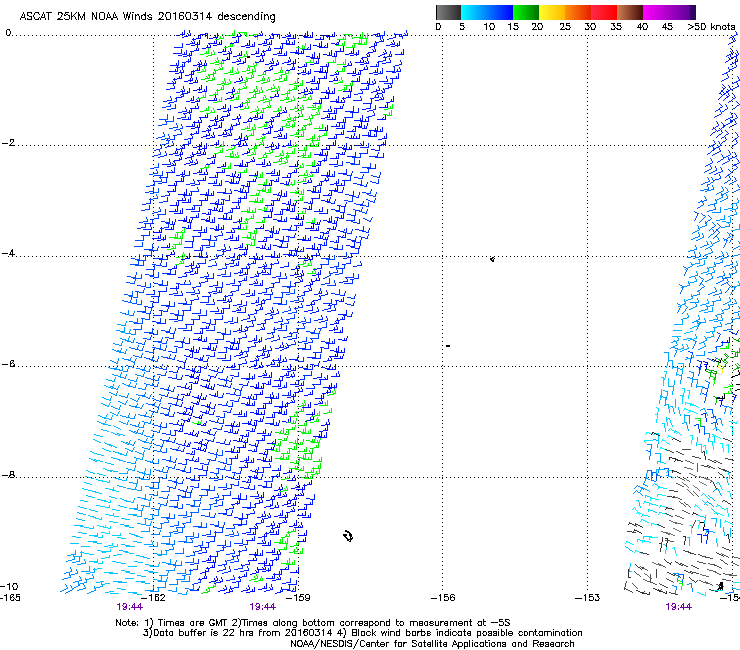The image size is (740, 650).
Task: Click the '15' legend scale label
Action: click(x=513, y=27)
